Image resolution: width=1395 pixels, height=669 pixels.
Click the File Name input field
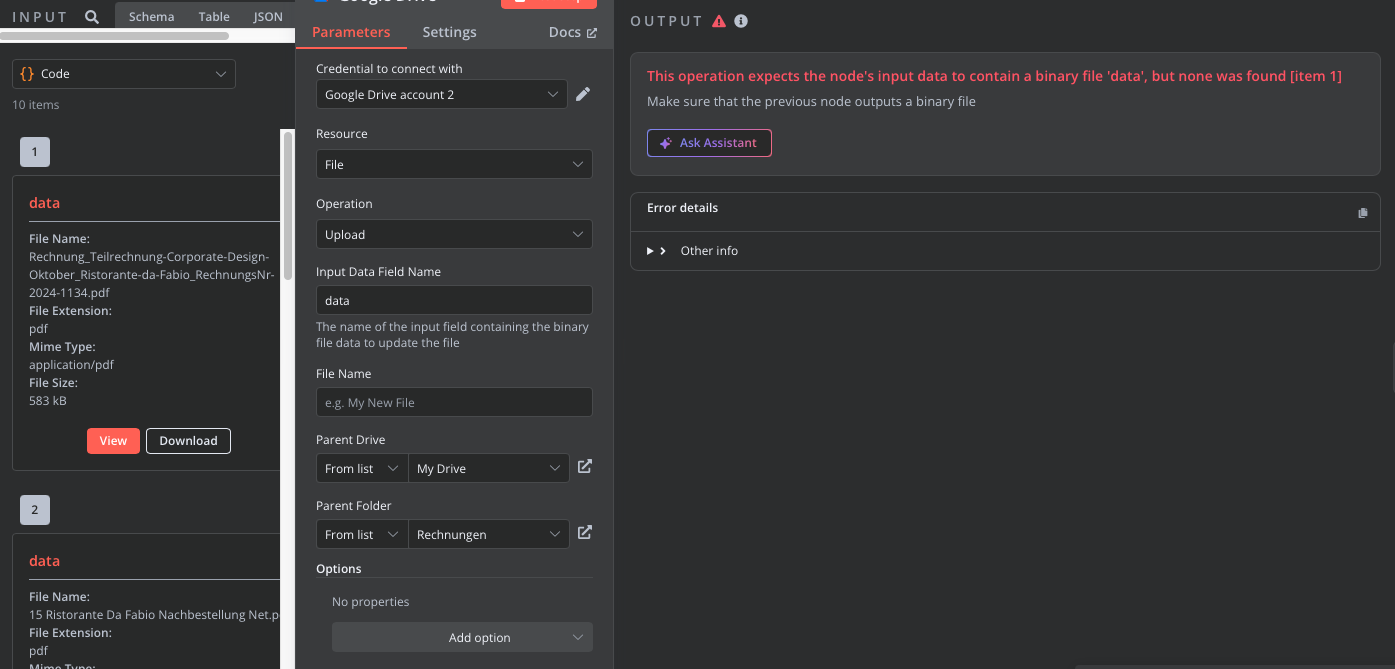tap(454, 402)
